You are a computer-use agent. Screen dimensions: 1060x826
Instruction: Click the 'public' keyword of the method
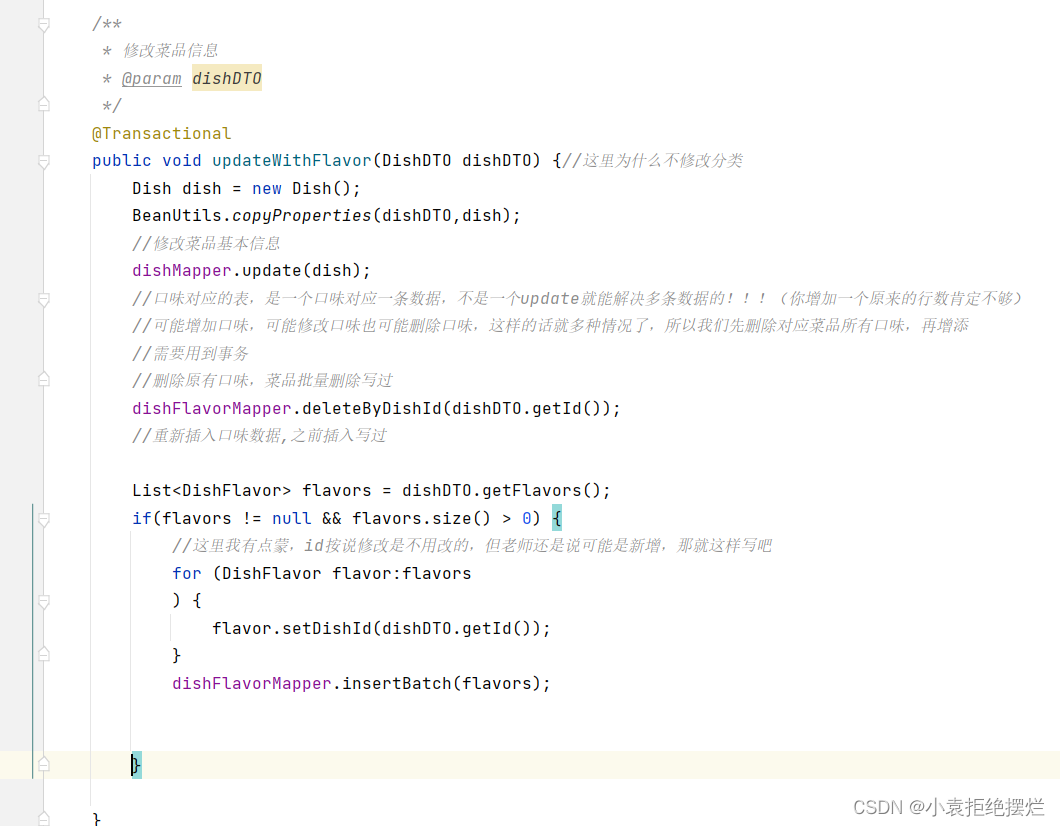[122, 161]
